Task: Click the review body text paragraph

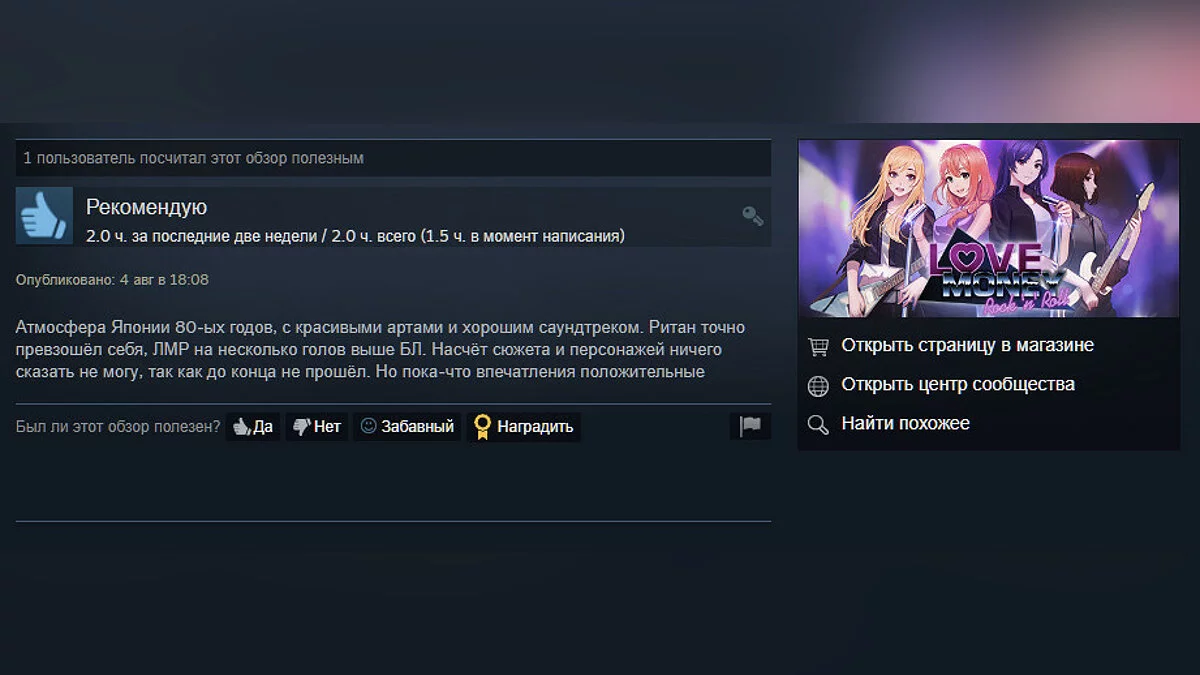Action: tap(381, 350)
